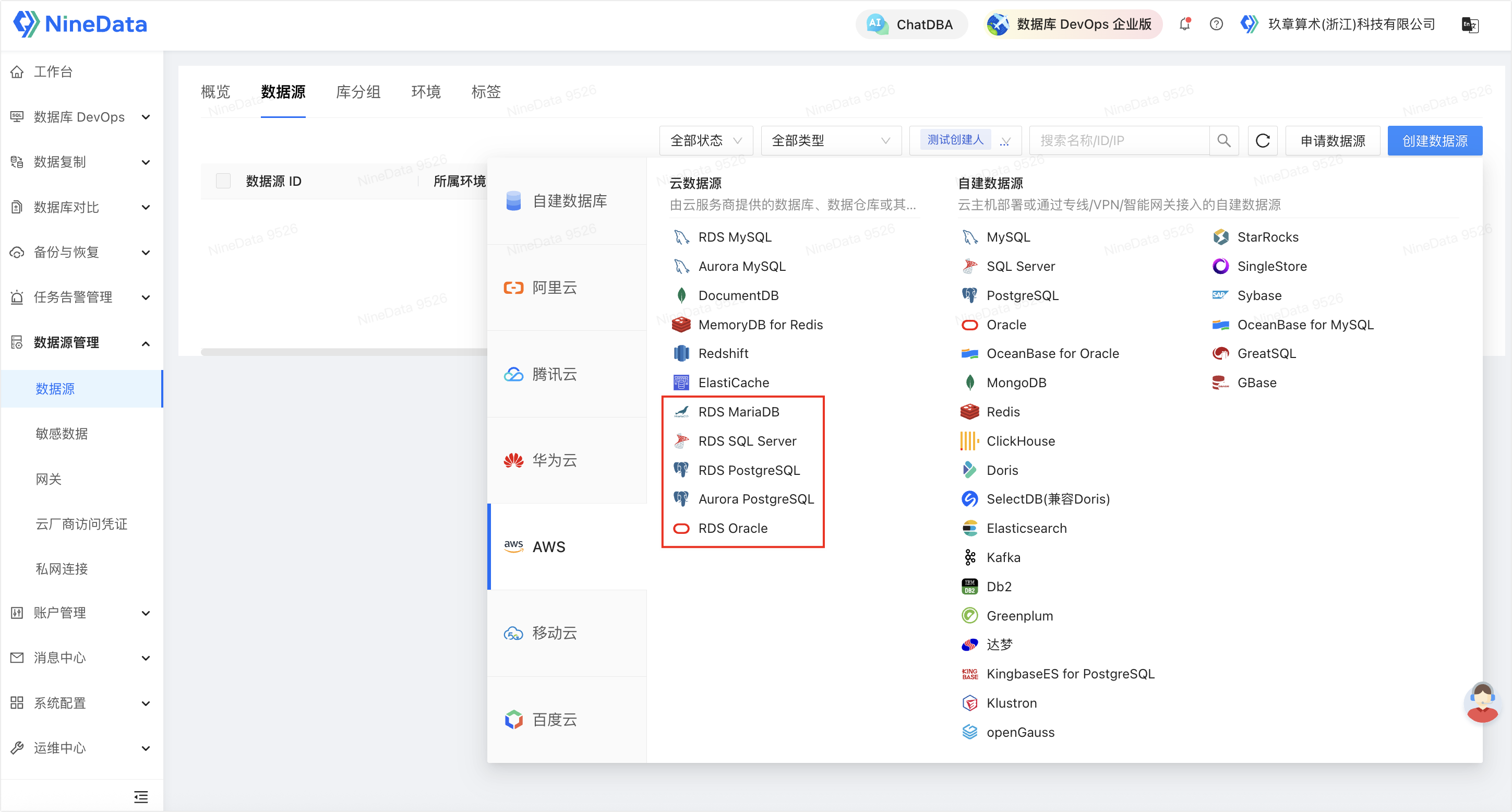Open the customer support avatar chat
The height and width of the screenshot is (812, 1512).
(1482, 702)
